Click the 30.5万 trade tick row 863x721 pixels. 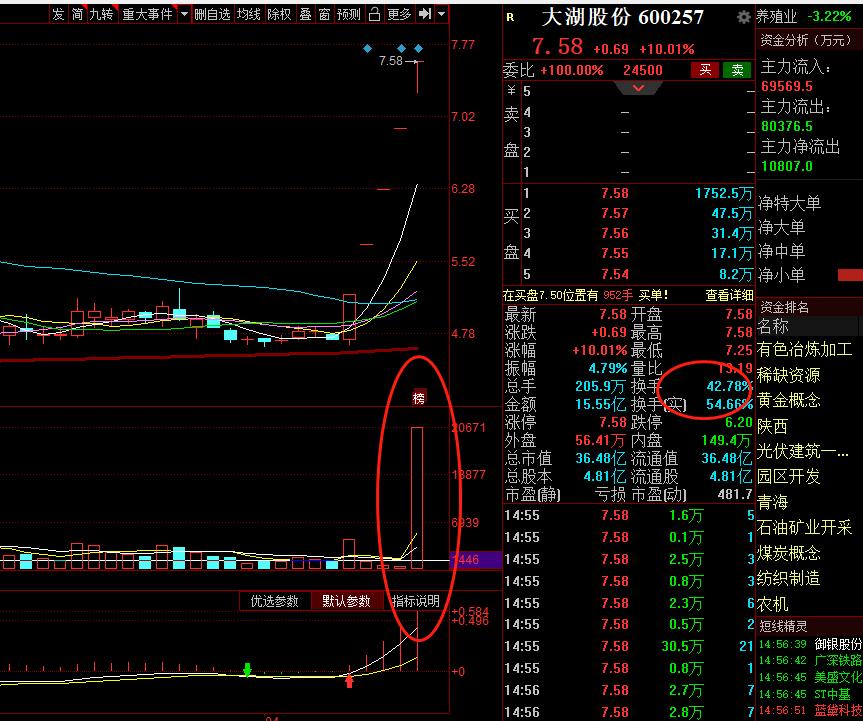click(x=629, y=647)
